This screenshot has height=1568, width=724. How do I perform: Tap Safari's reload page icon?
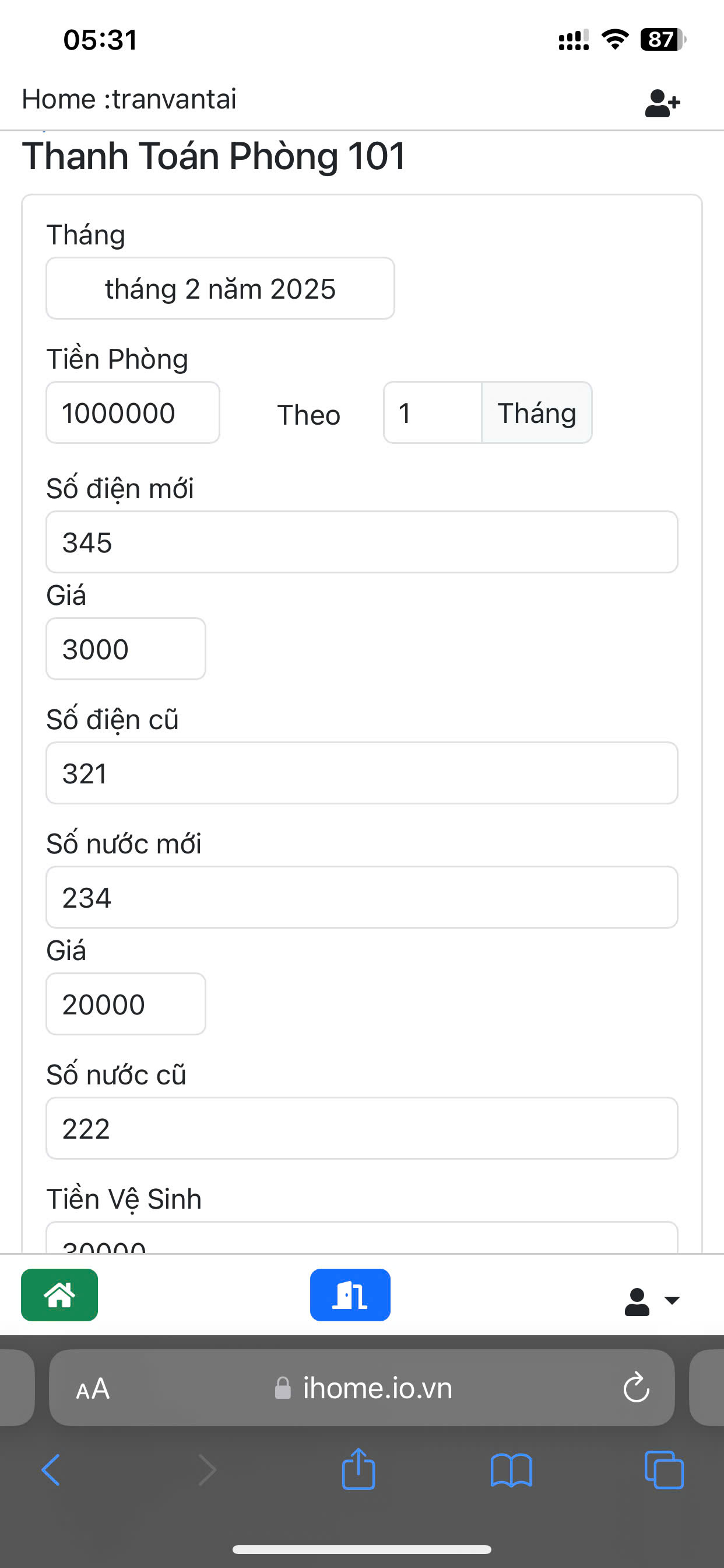point(636,1387)
